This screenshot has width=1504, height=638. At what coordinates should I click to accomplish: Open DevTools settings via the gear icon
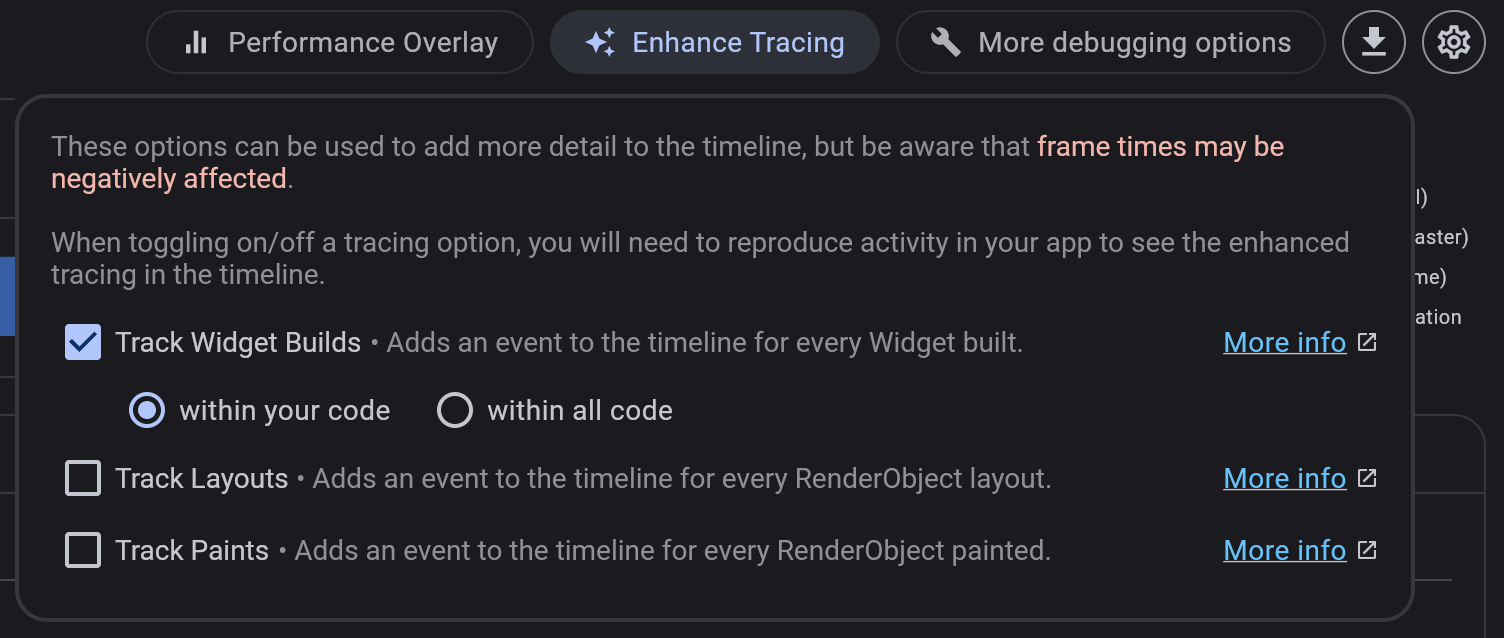(x=1453, y=42)
